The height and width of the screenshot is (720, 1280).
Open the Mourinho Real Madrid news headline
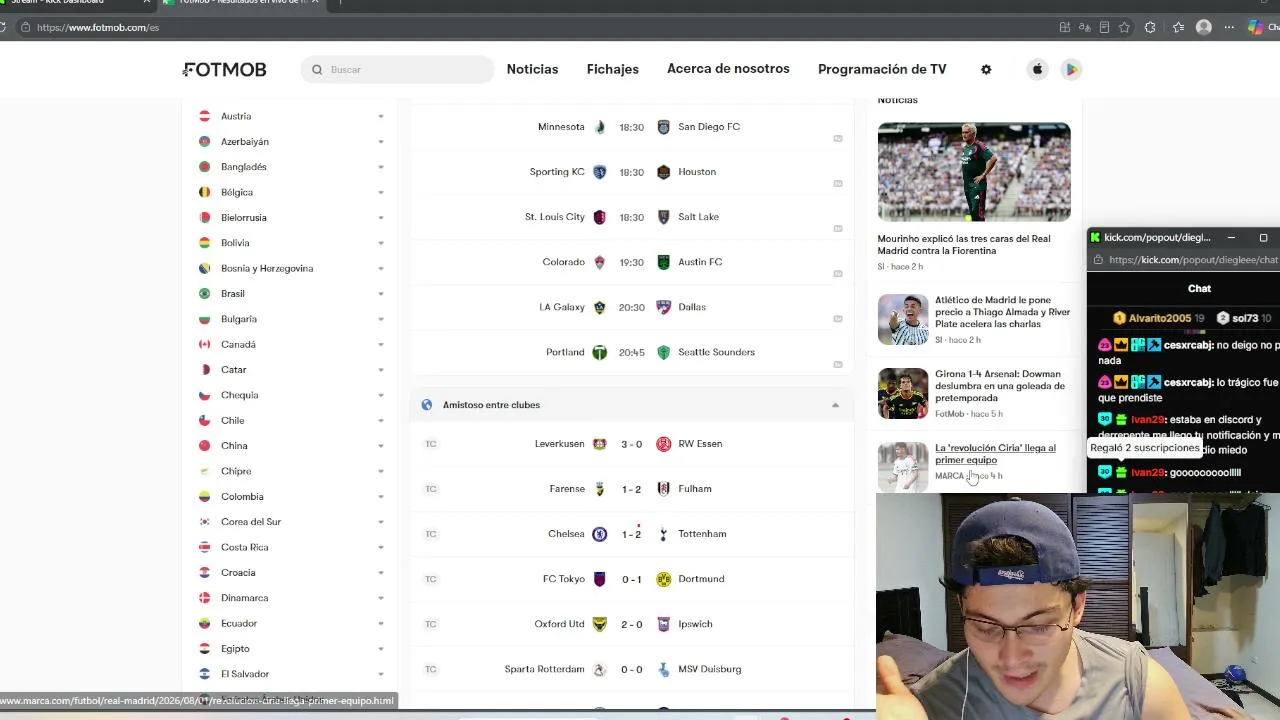(964, 245)
